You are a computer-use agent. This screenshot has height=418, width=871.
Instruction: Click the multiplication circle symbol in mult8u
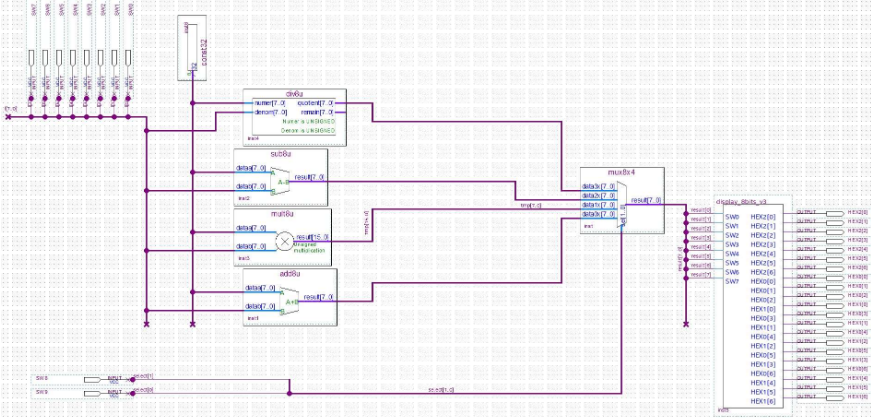coord(284,240)
